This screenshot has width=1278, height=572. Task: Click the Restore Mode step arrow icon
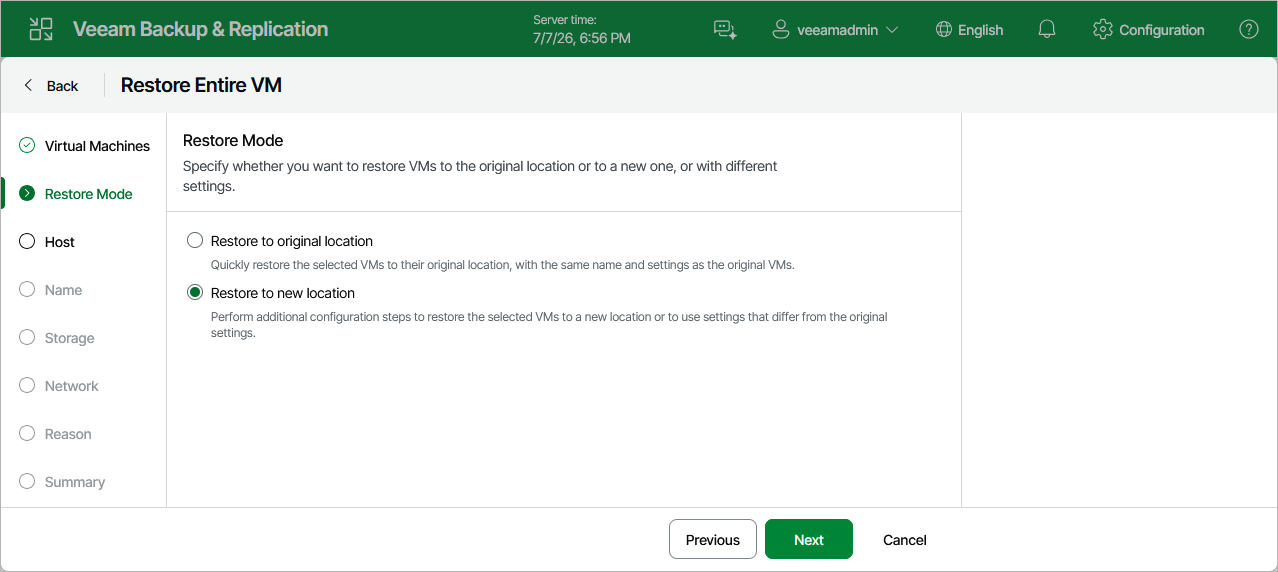[x=27, y=193]
